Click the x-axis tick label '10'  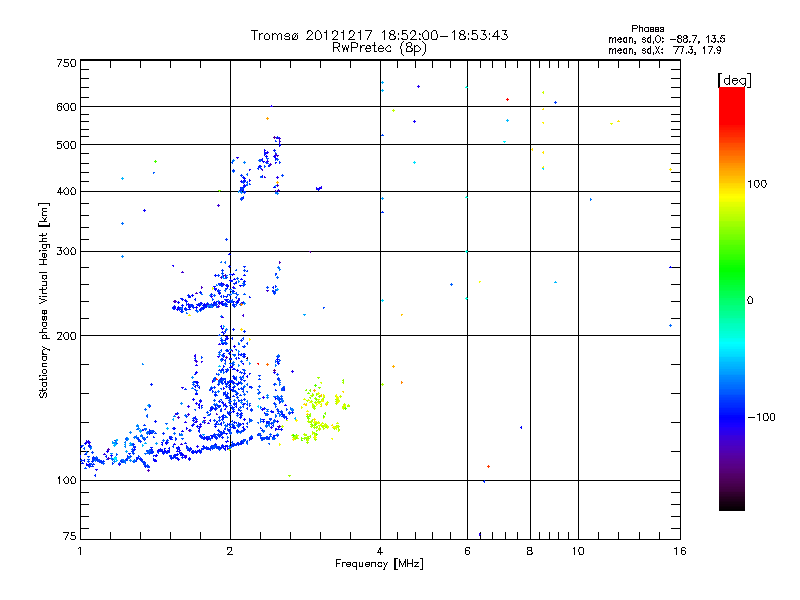(578, 551)
